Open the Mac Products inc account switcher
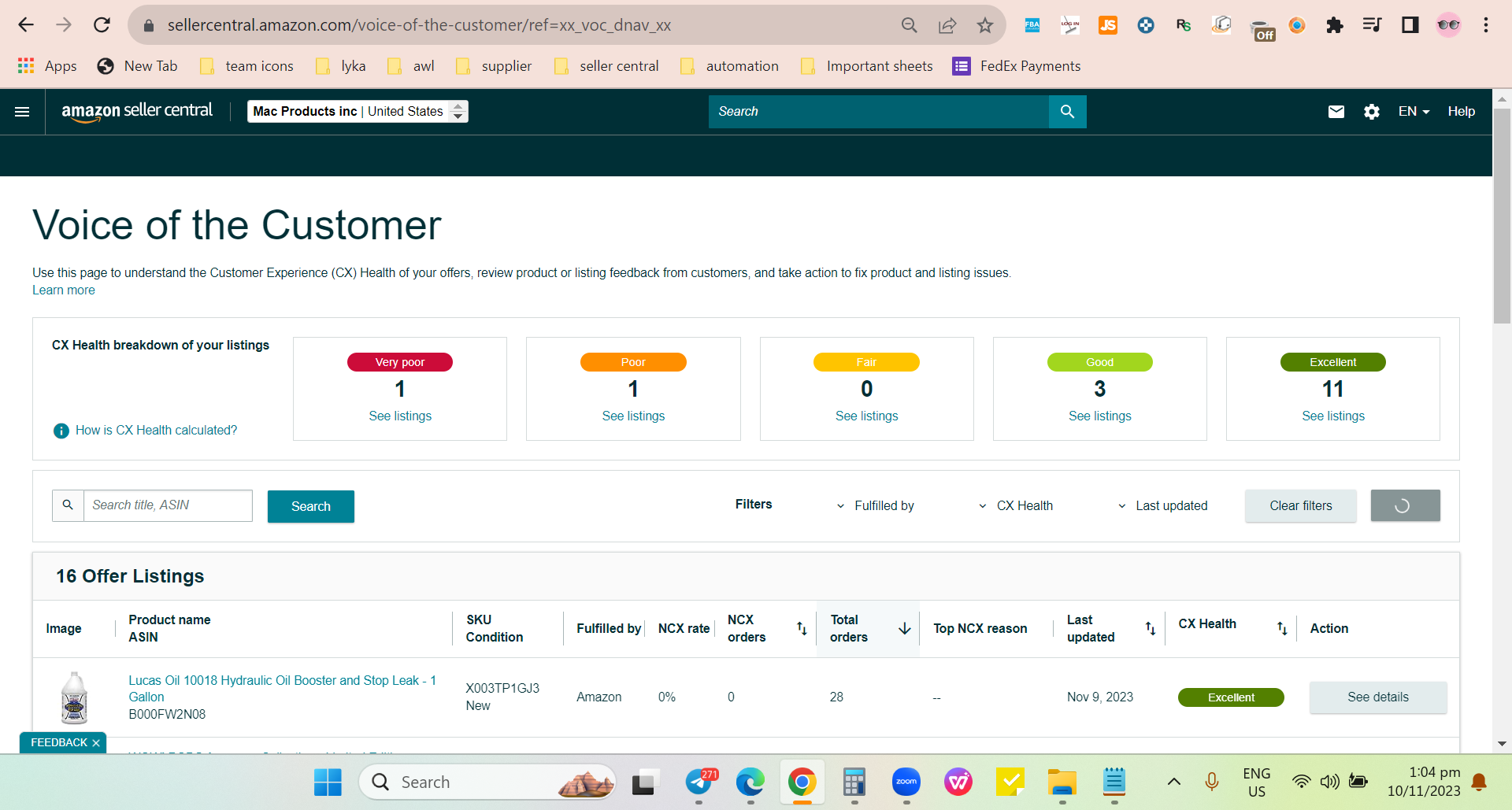 358,112
